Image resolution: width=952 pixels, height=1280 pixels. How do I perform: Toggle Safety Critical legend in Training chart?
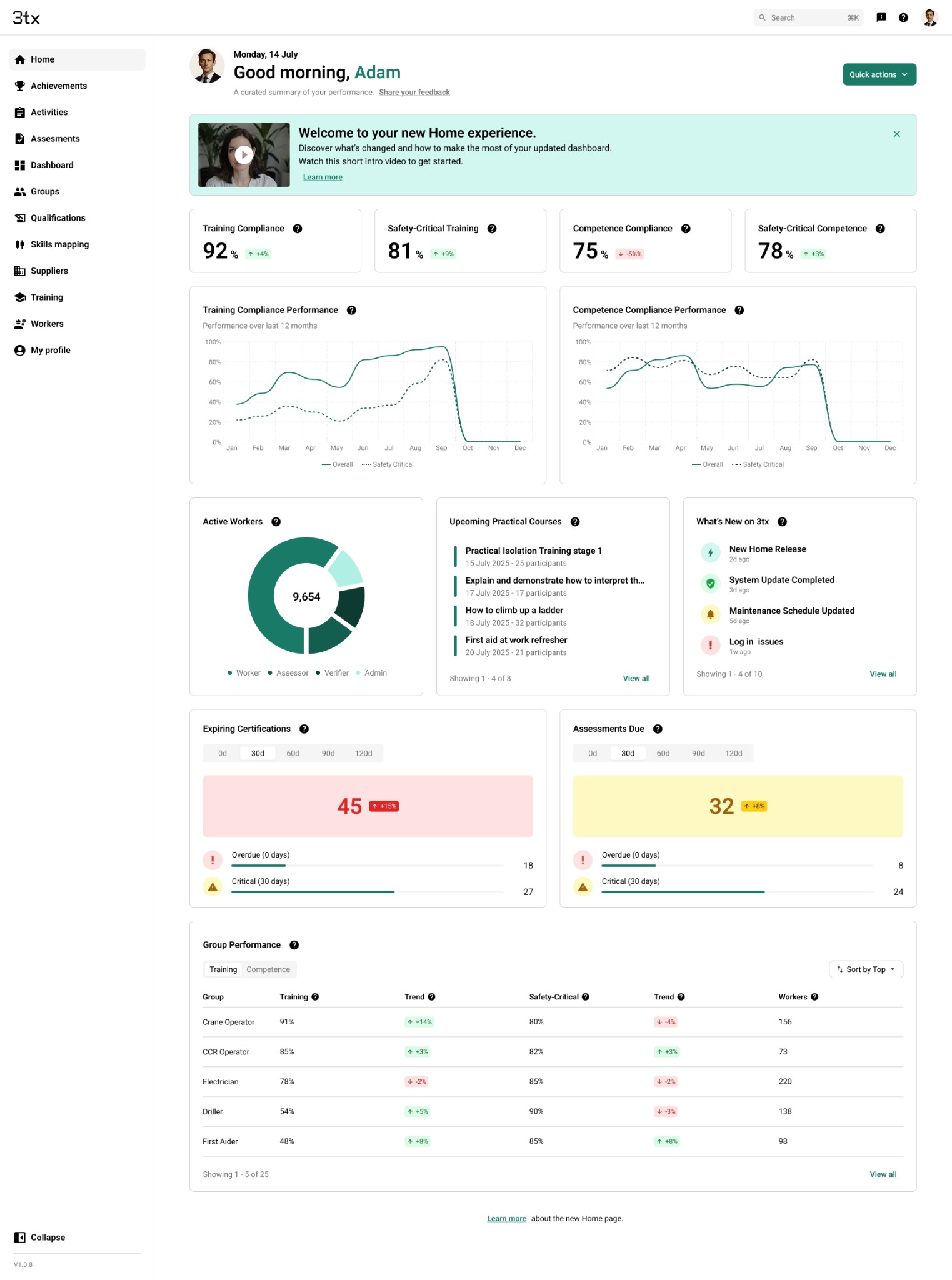pyautogui.click(x=388, y=464)
